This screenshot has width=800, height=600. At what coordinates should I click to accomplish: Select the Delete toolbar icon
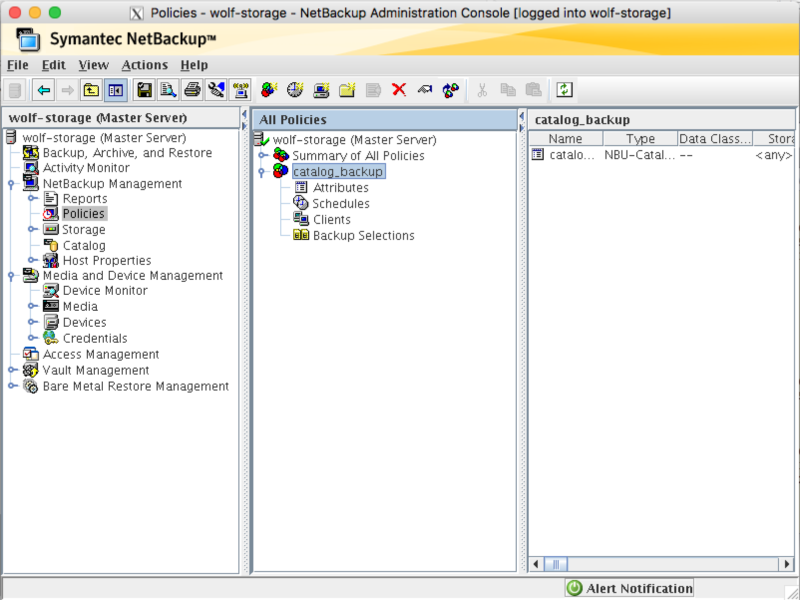point(398,90)
